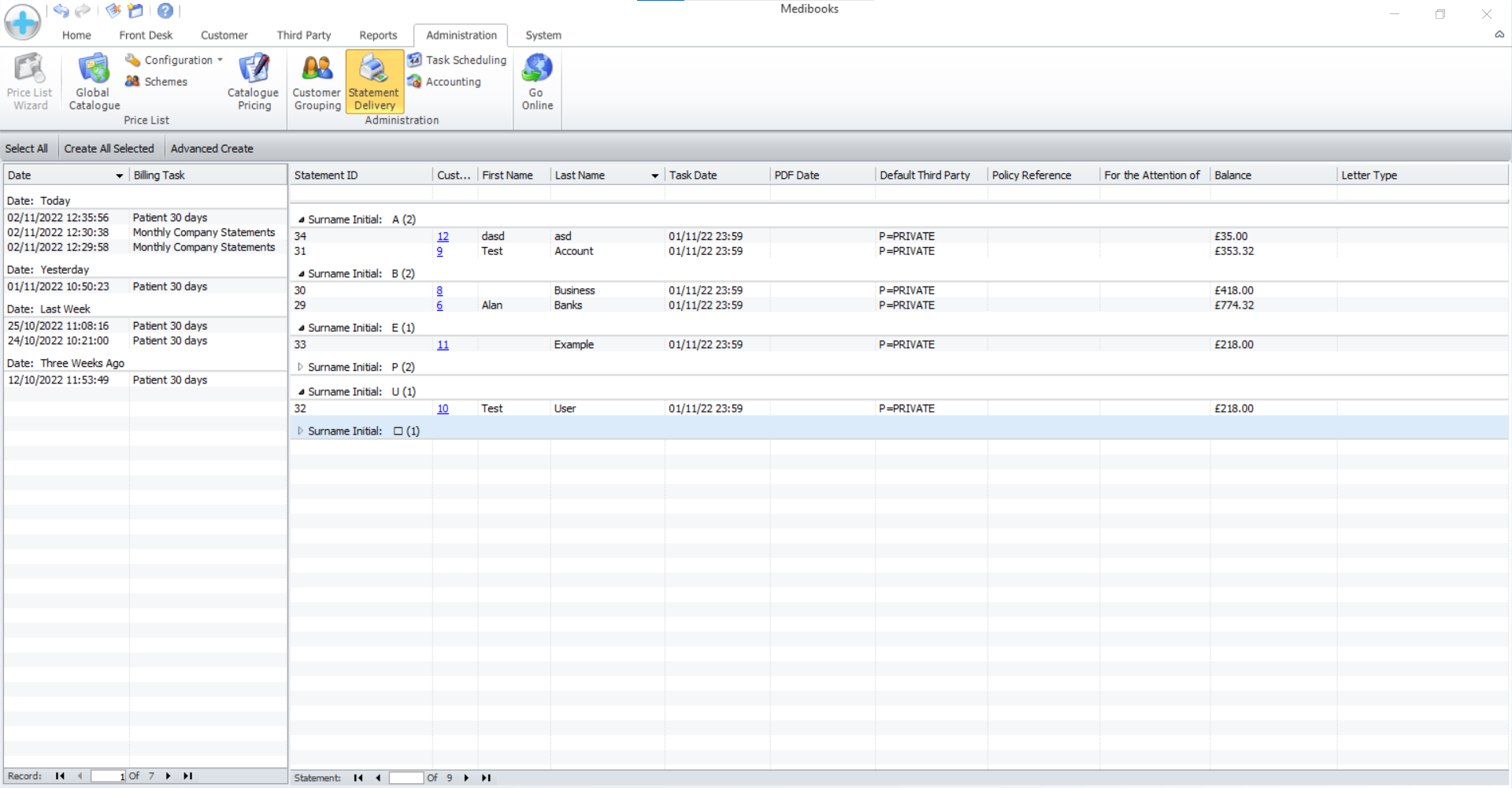Go to the last statement record
Image resolution: width=1512 pixels, height=788 pixels.
pos(486,778)
